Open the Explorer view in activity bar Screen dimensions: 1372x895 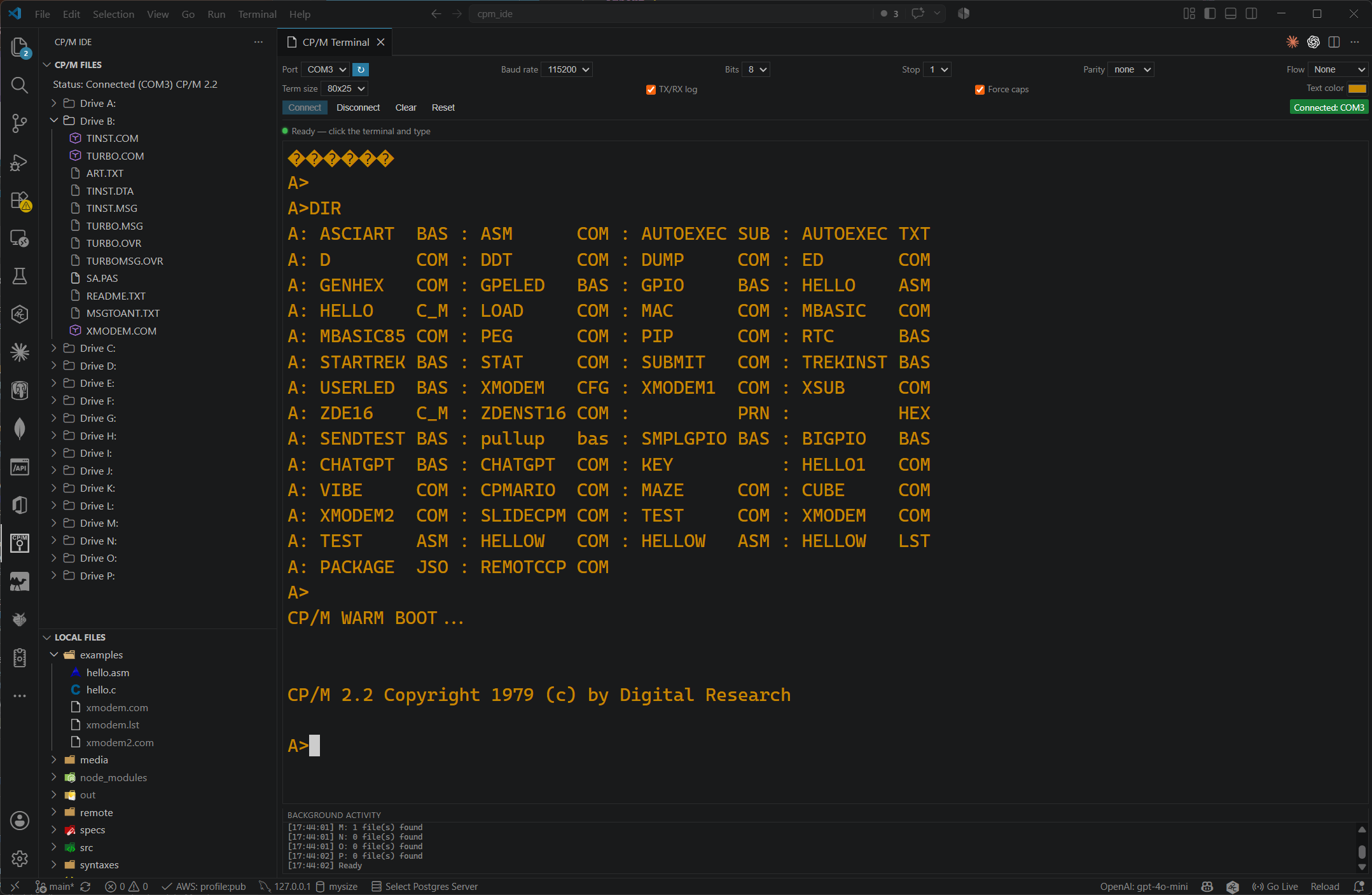[x=20, y=46]
